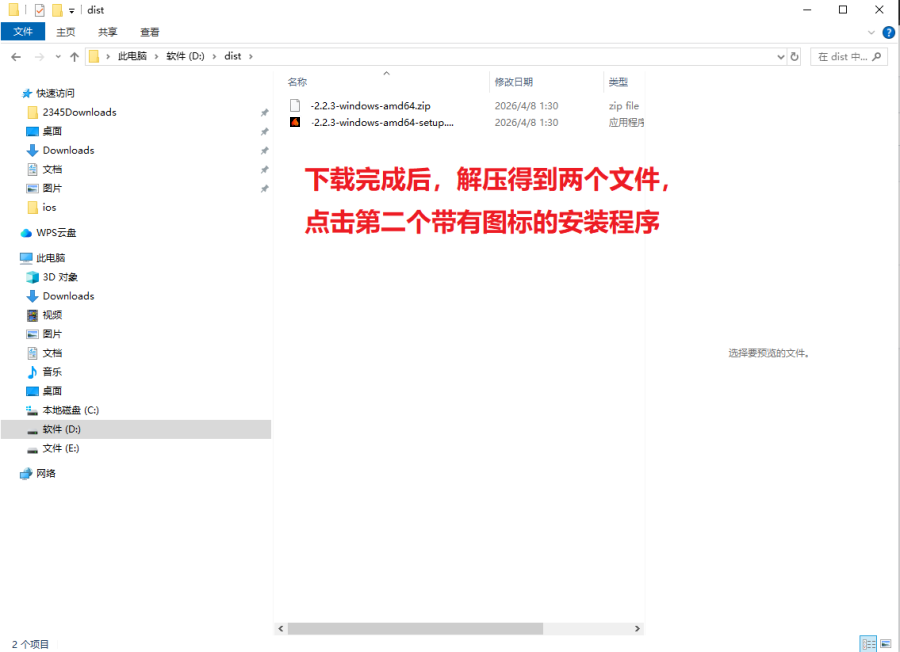This screenshot has height=652, width=900.
Task: Open 3D 对象 under 此电脑
Action: (60, 277)
